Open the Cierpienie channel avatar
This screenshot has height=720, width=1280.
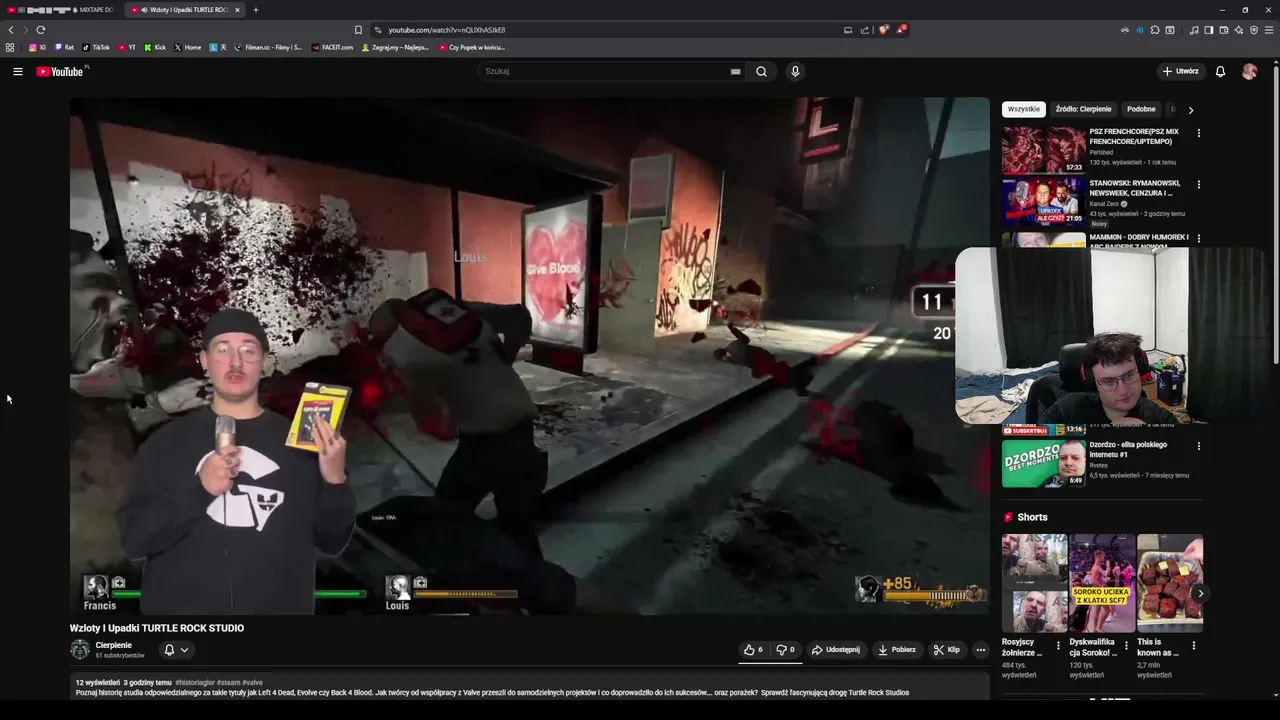[80, 650]
